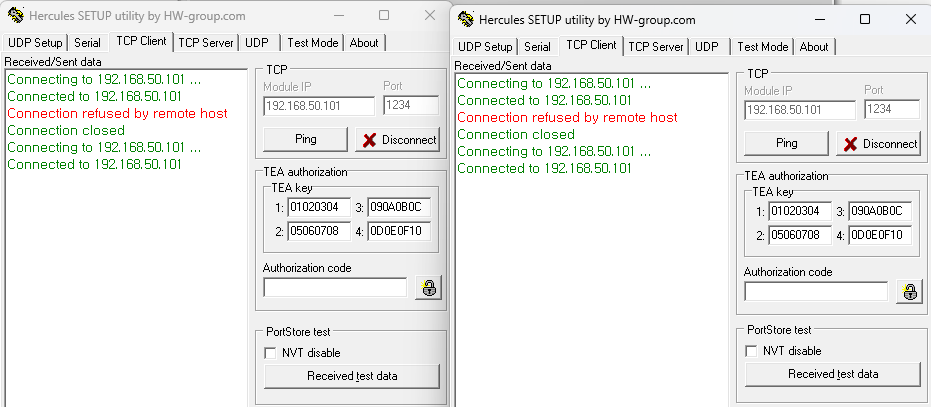Image resolution: width=931 pixels, height=407 pixels.
Task: Enable NVT disable checkbox in left window
Action: pyautogui.click(x=270, y=353)
